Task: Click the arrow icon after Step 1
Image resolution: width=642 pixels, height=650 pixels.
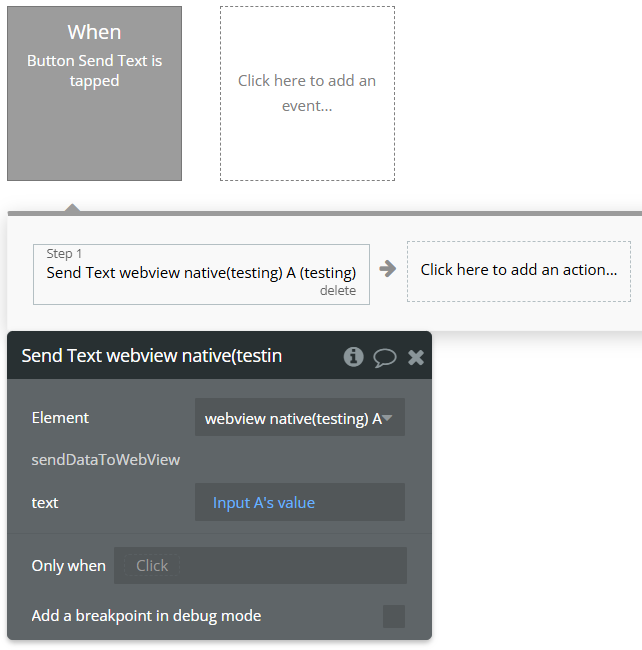Action: (388, 269)
